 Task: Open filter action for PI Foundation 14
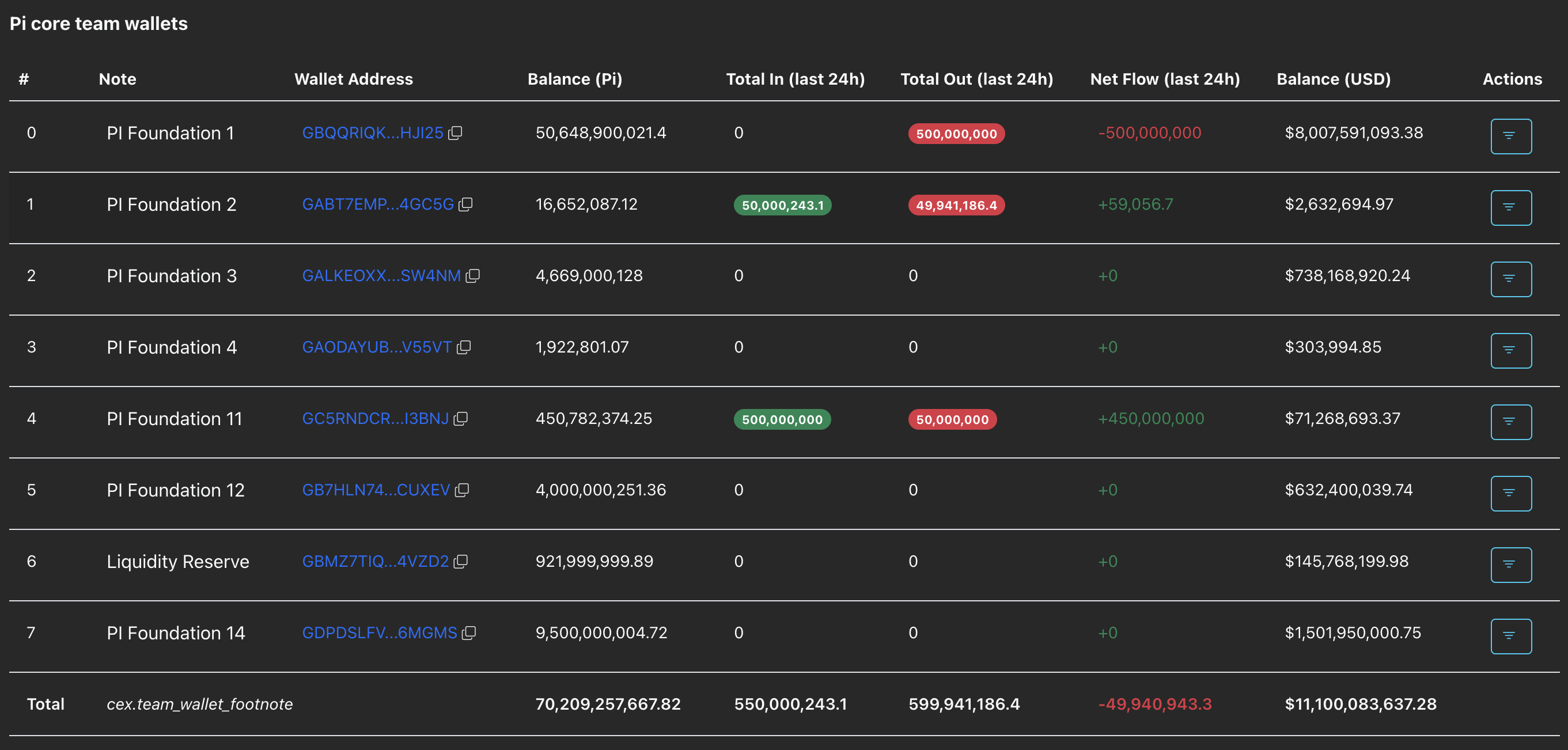[1510, 636]
